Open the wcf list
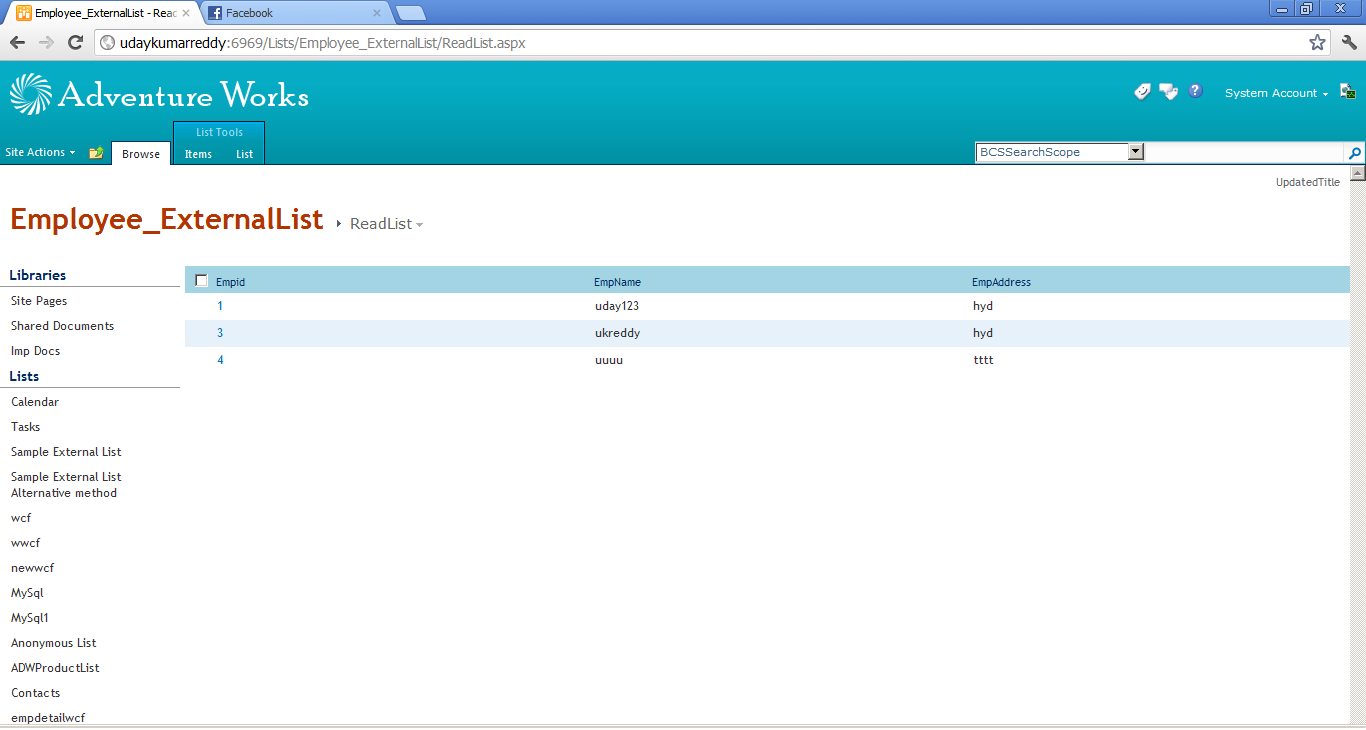The image size is (1366, 730). point(21,518)
